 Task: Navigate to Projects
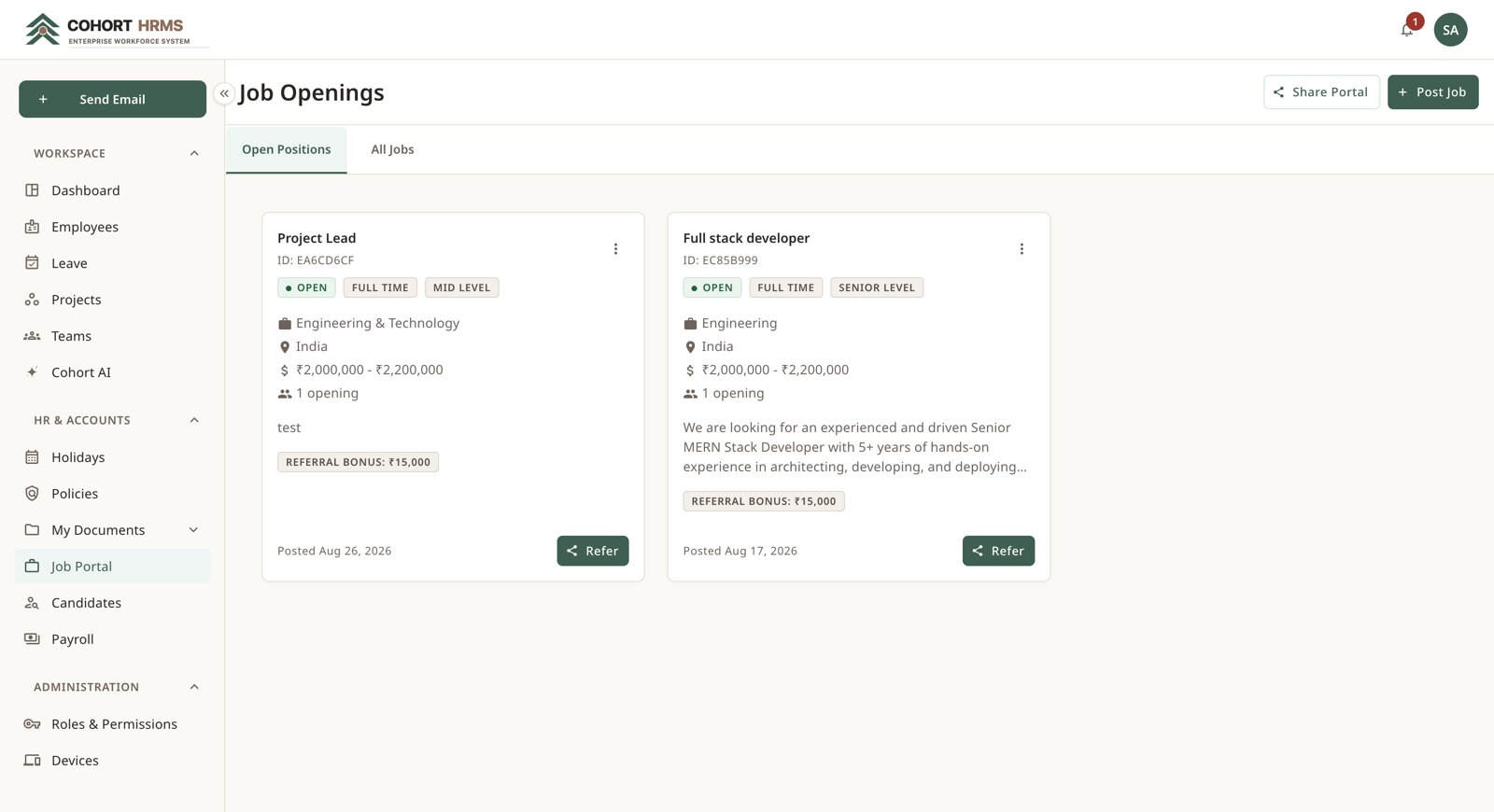point(112,300)
